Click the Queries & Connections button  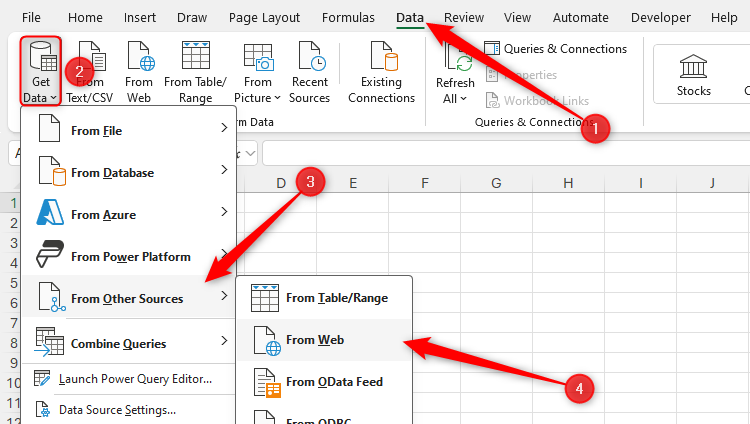pos(556,48)
